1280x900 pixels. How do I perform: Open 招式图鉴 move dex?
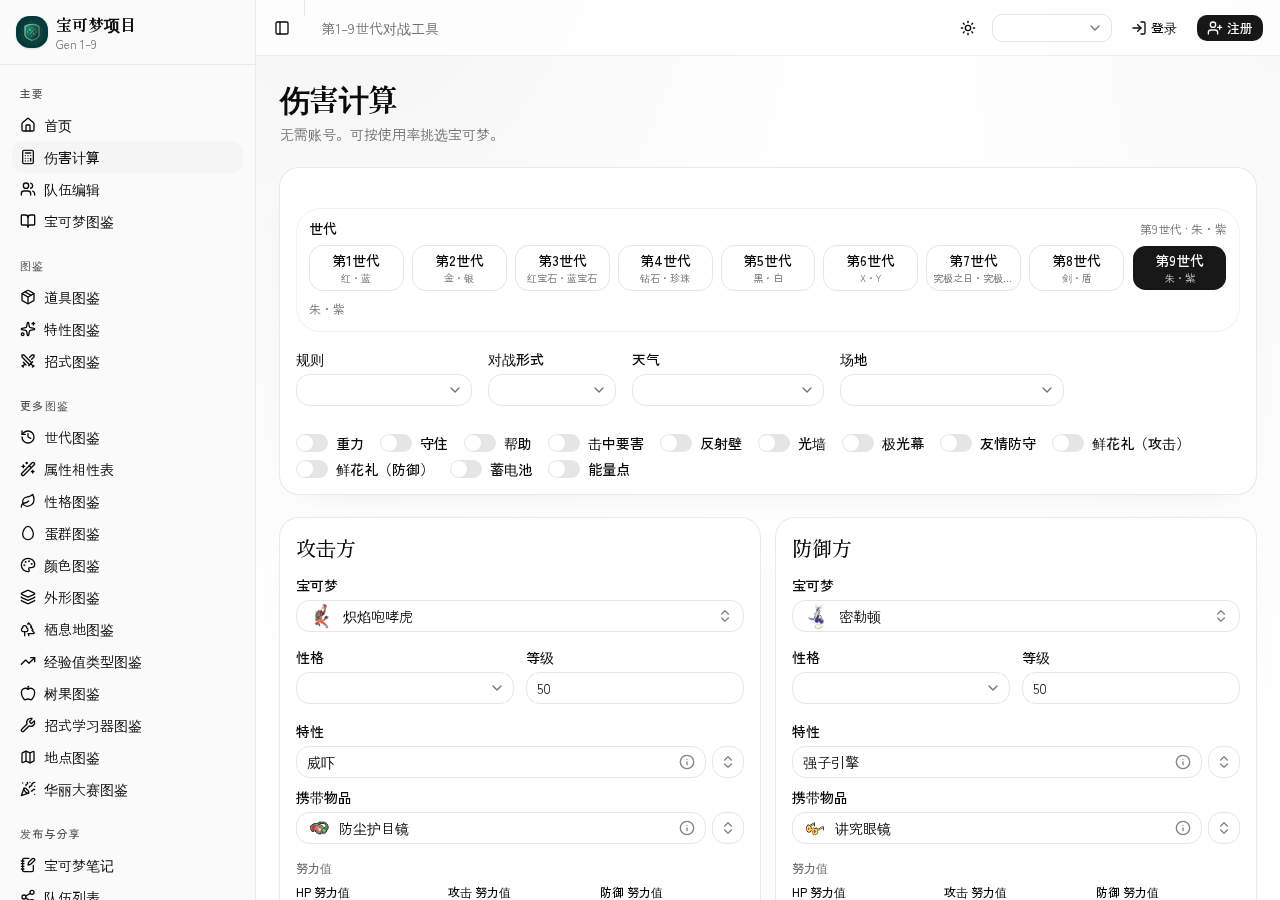(127, 362)
